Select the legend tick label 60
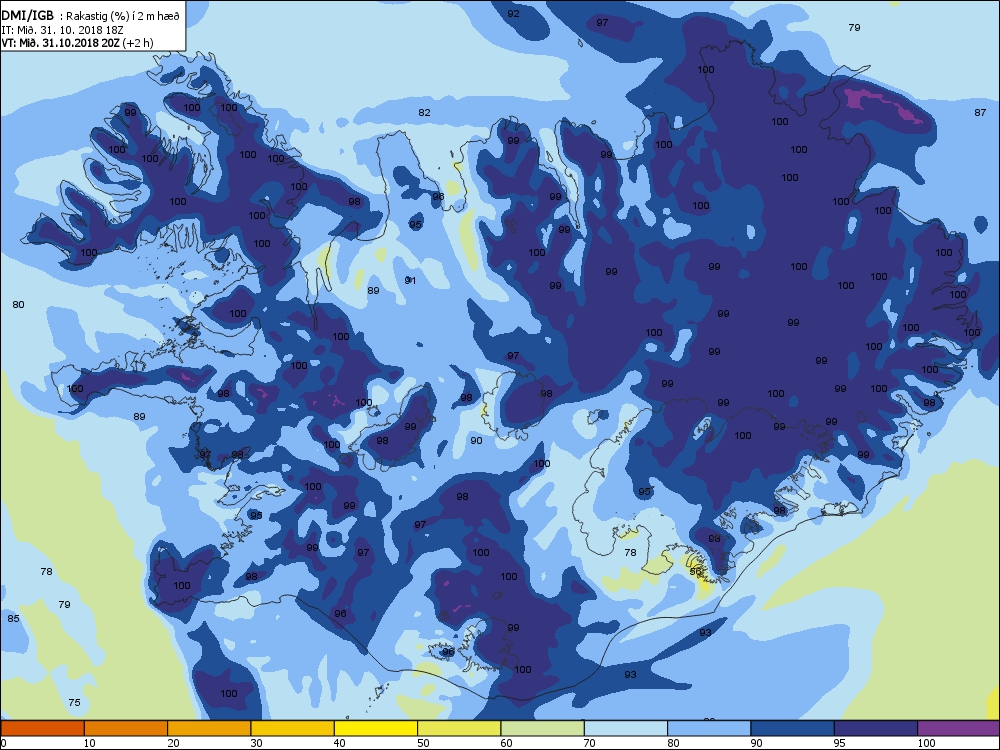Image resolution: width=1000 pixels, height=750 pixels. [506, 742]
